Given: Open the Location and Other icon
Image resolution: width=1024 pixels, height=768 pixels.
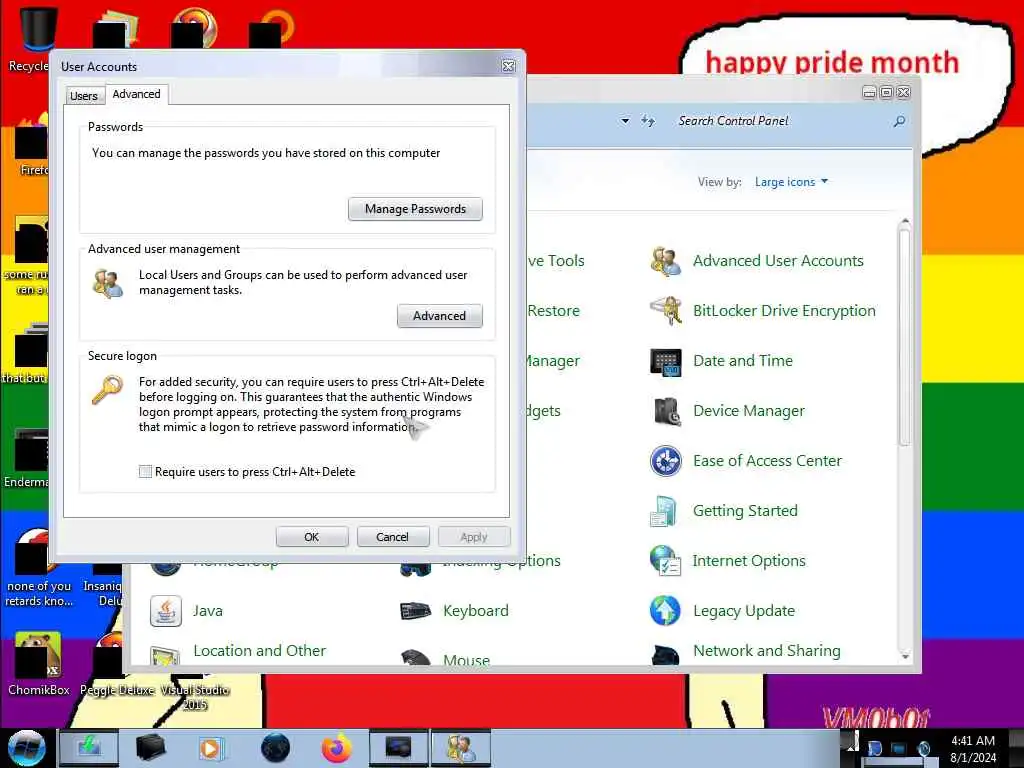Looking at the screenshot, I should coord(165,655).
